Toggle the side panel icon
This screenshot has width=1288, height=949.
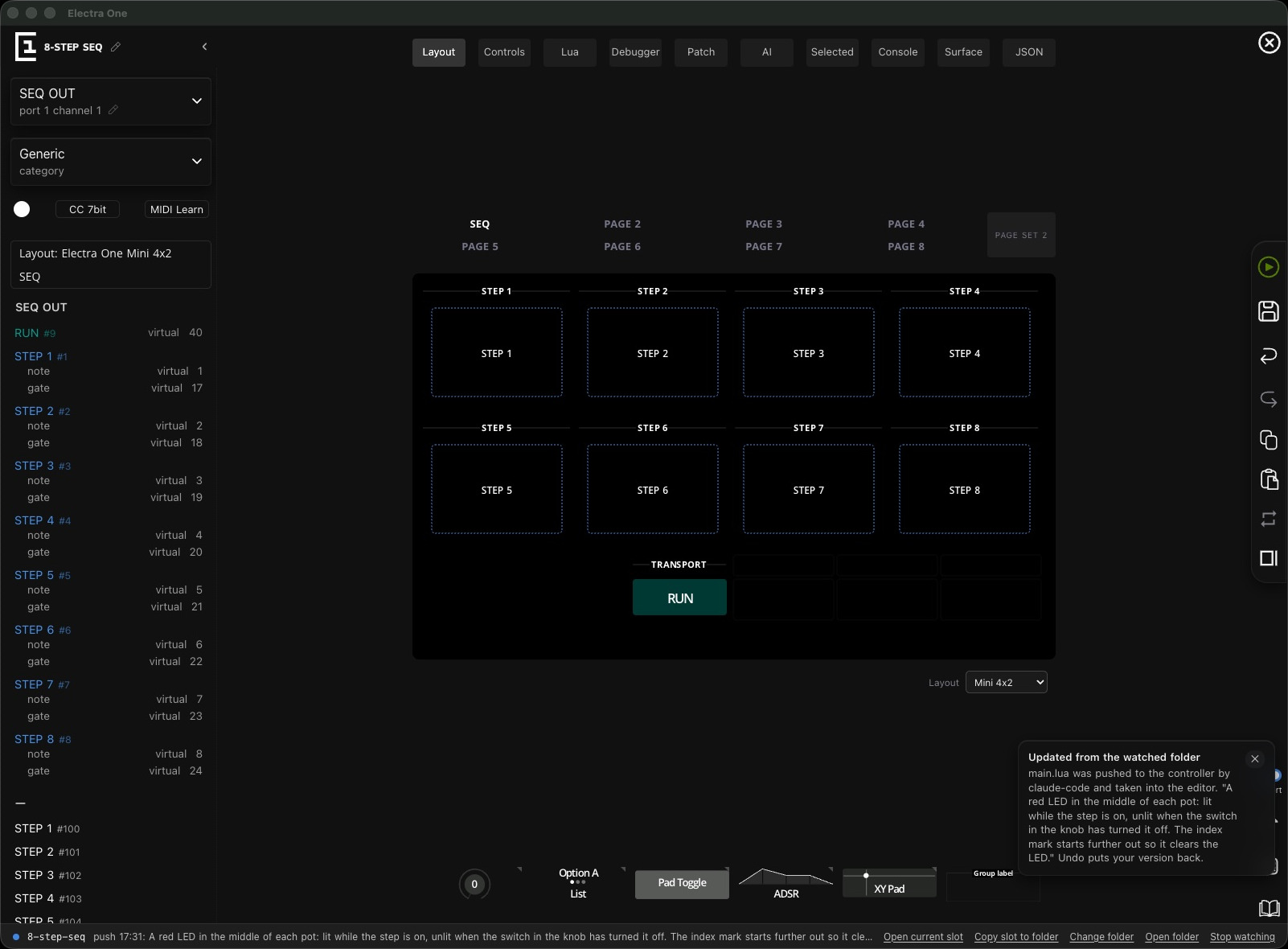(1268, 558)
